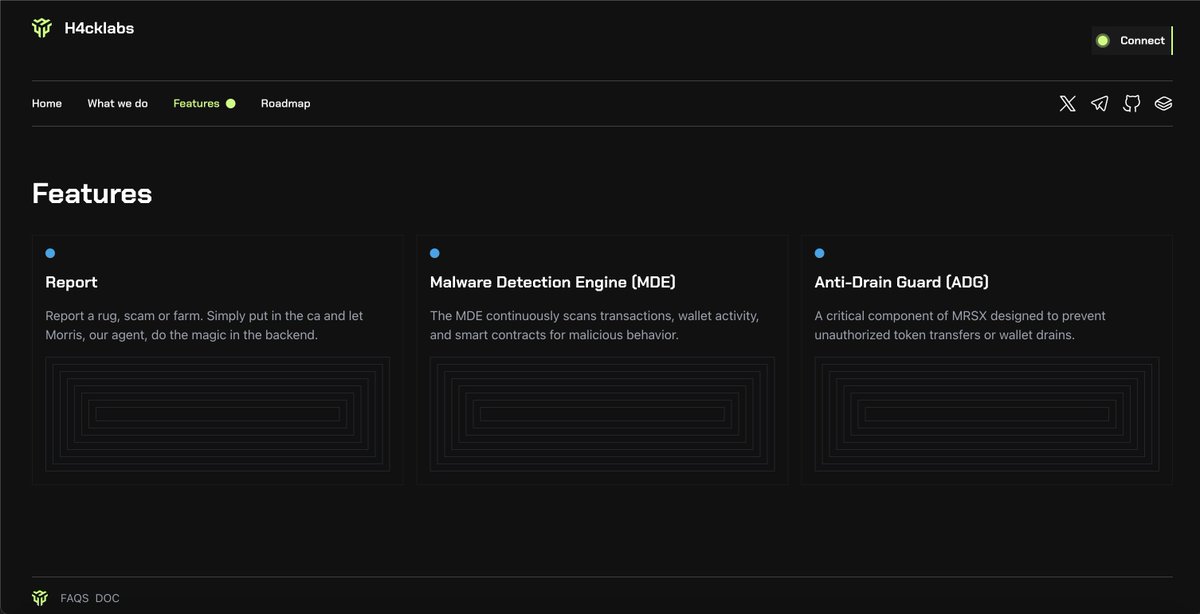Click the "MDE continuously scans transactions" description
The image size is (1200, 614).
tap(595, 326)
